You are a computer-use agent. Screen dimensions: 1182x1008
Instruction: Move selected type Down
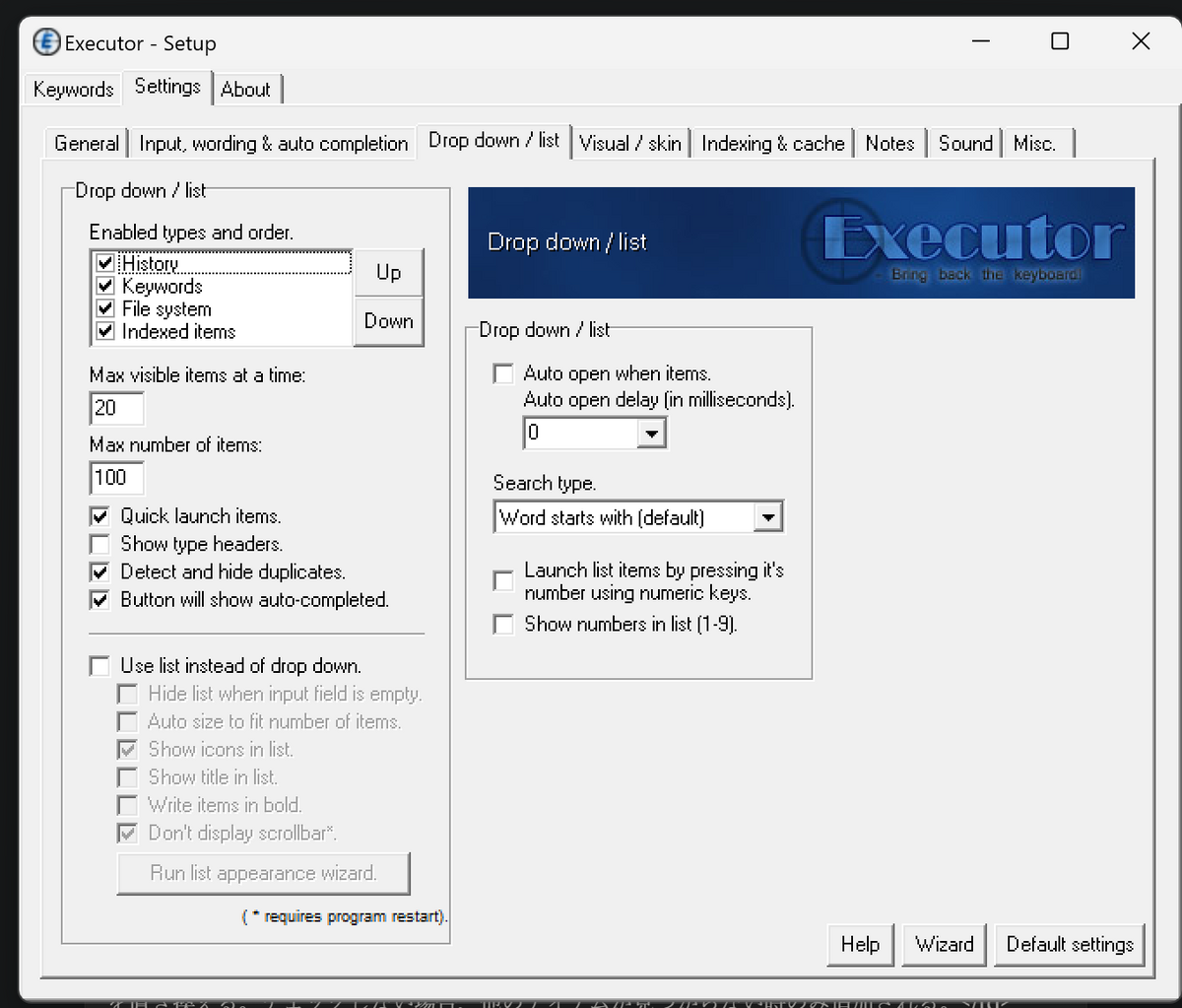389,321
